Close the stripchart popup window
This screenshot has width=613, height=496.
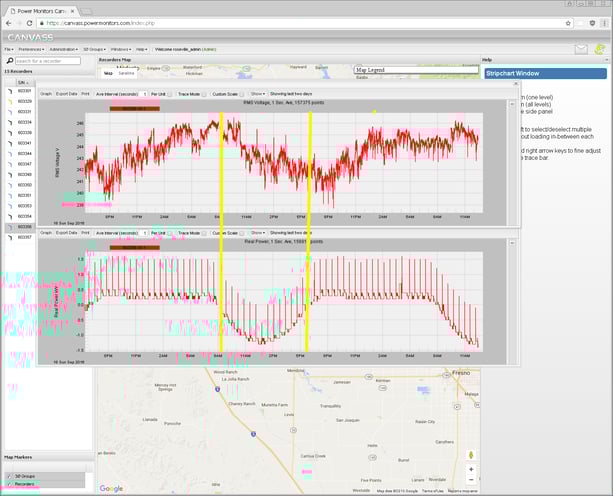pos(516,84)
